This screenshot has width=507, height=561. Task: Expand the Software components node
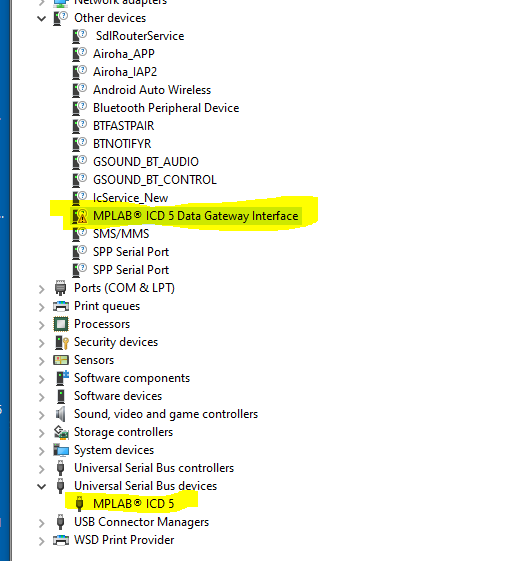point(42,379)
